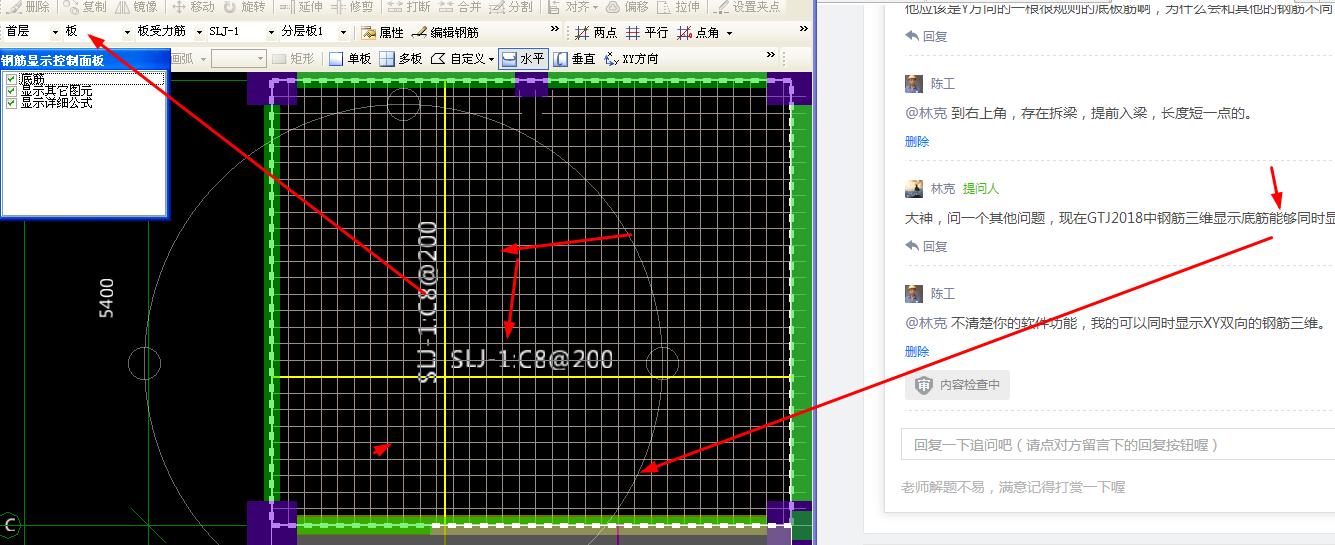Choose the 多板 multi-slab mode
Viewport: 1335px width, 545px height.
401,59
